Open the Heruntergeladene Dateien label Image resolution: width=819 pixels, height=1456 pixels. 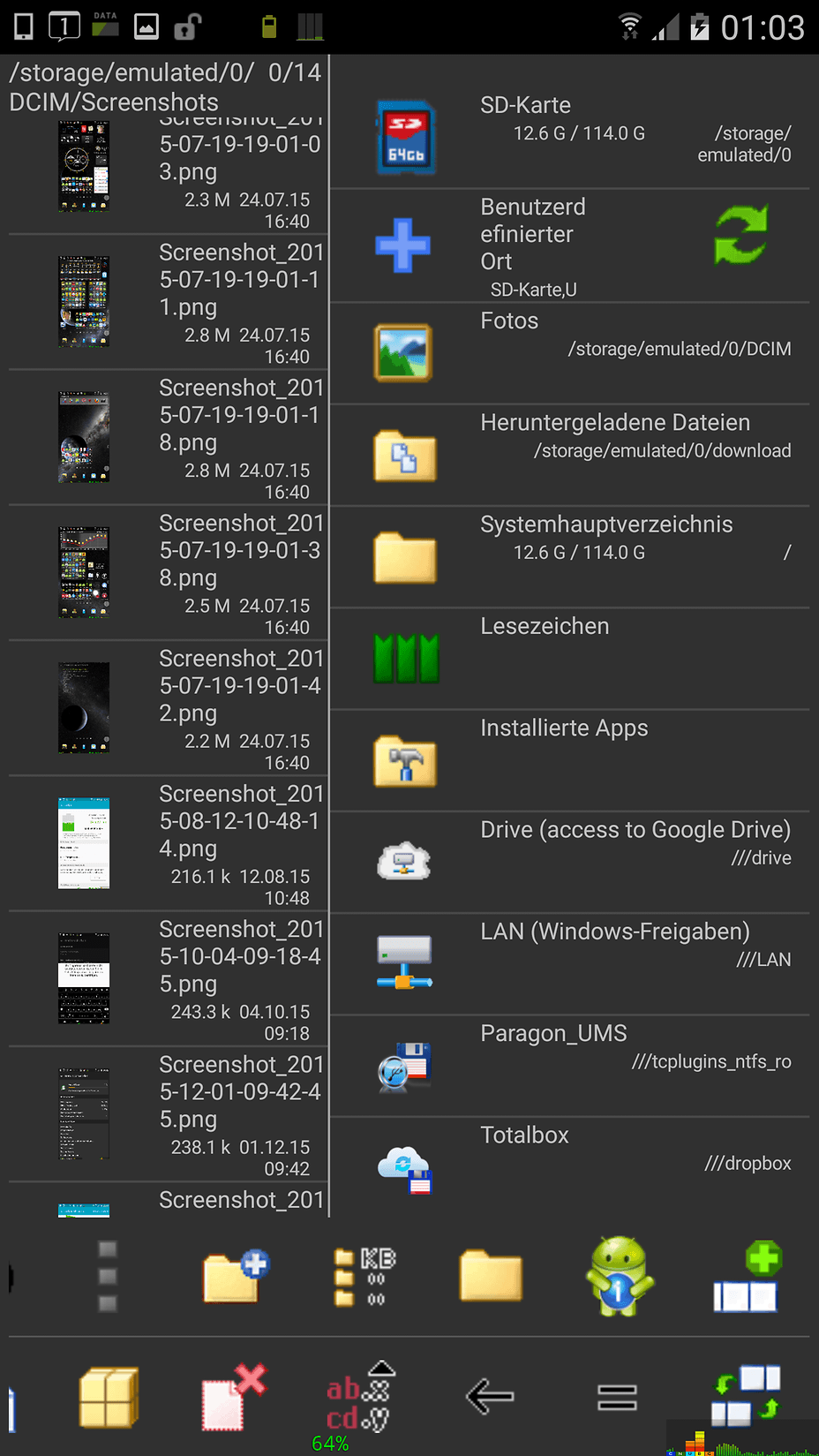[x=615, y=422]
